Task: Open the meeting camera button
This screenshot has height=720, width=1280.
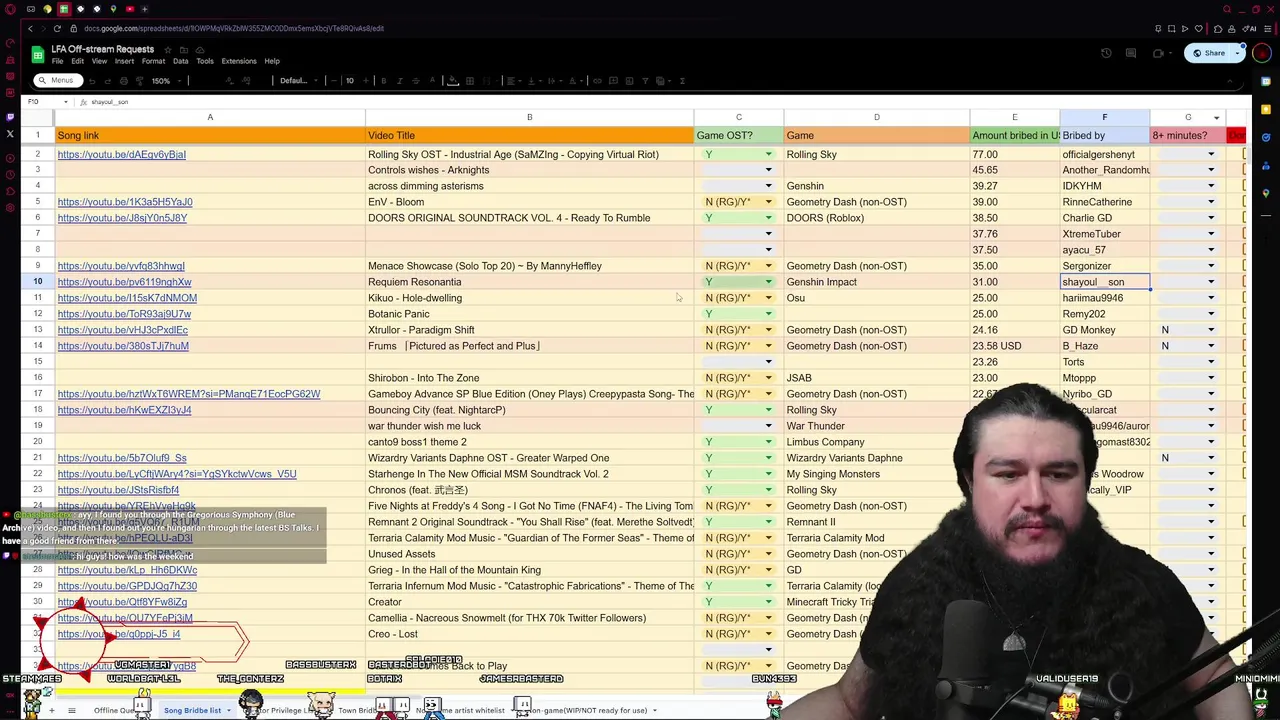Action: click(1160, 53)
